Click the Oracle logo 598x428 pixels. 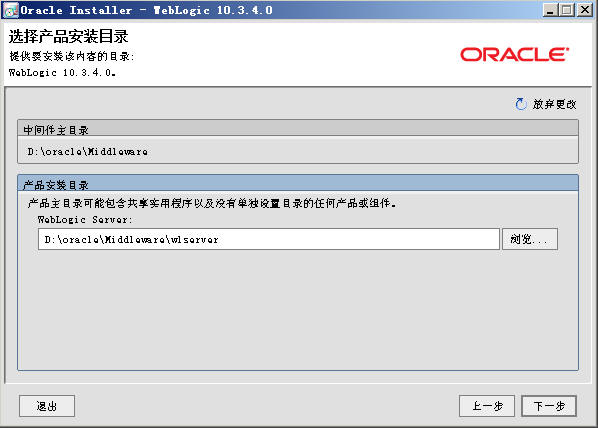click(x=514, y=55)
